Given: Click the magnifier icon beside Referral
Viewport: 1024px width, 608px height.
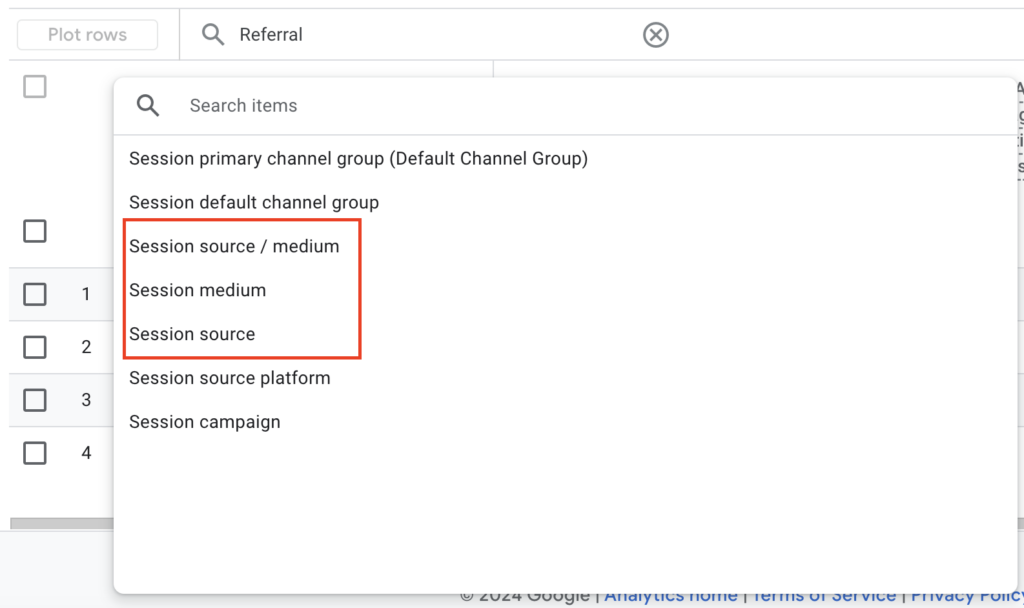Looking at the screenshot, I should coord(213,34).
